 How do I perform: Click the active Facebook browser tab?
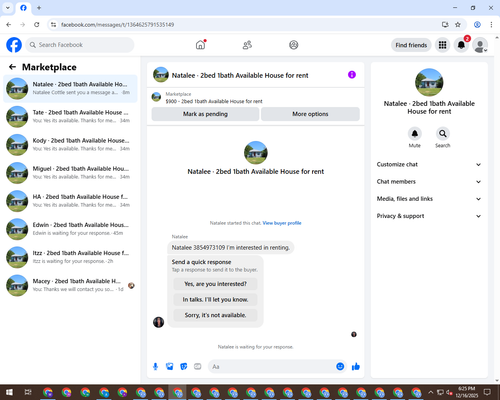pyautogui.click(x=23, y=8)
